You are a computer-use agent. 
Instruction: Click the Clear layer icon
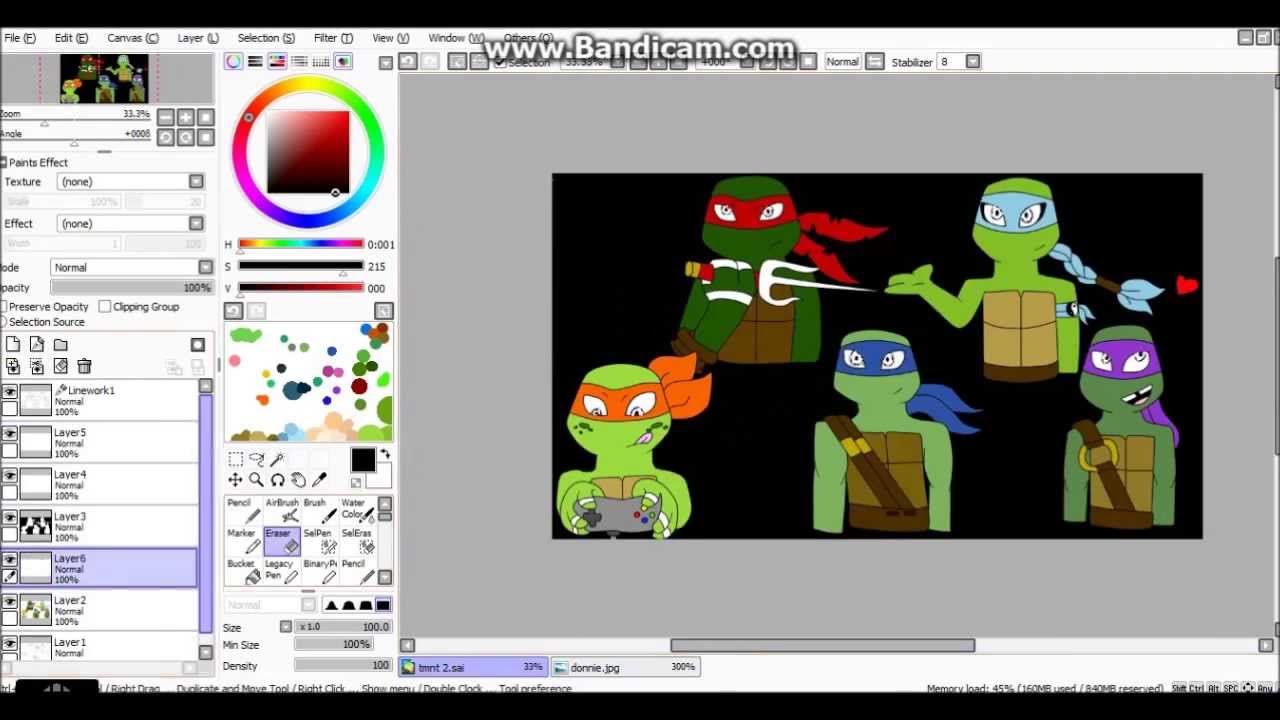point(61,367)
